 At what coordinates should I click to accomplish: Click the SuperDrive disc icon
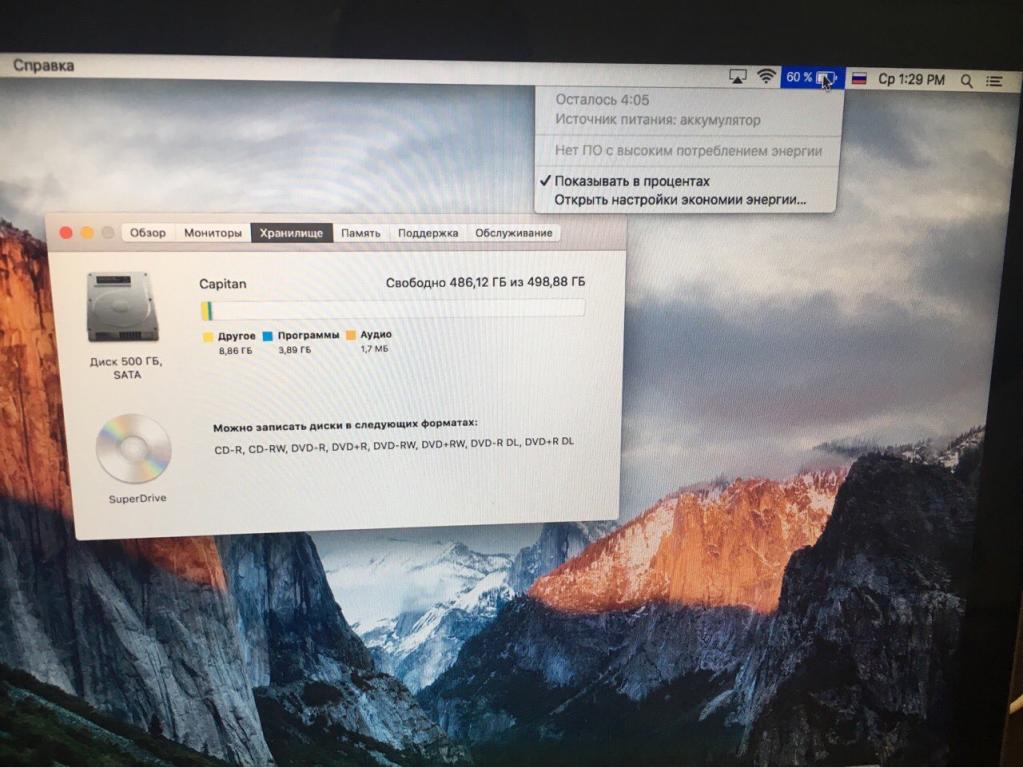(134, 448)
